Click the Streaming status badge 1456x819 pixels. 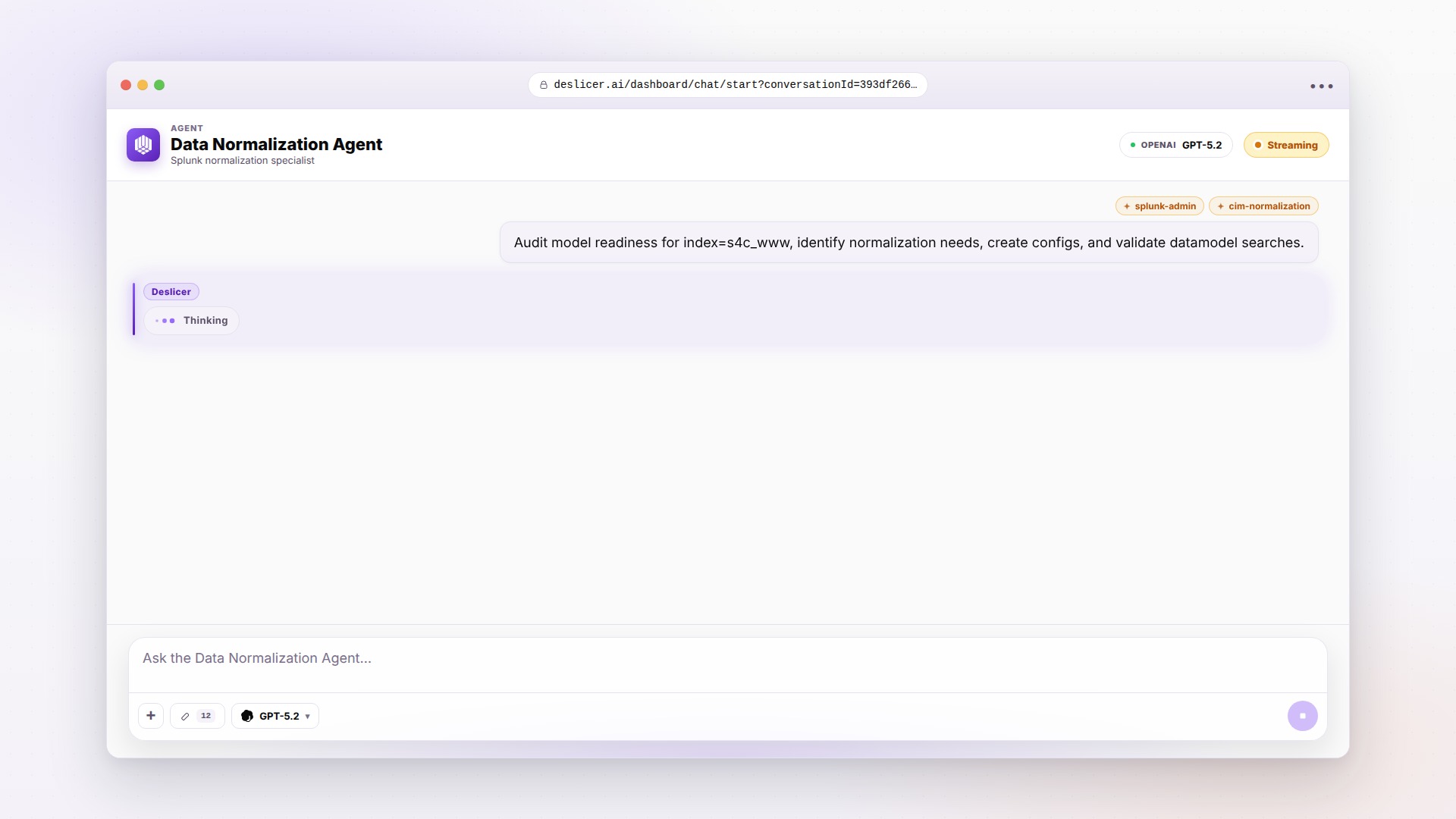click(x=1286, y=145)
